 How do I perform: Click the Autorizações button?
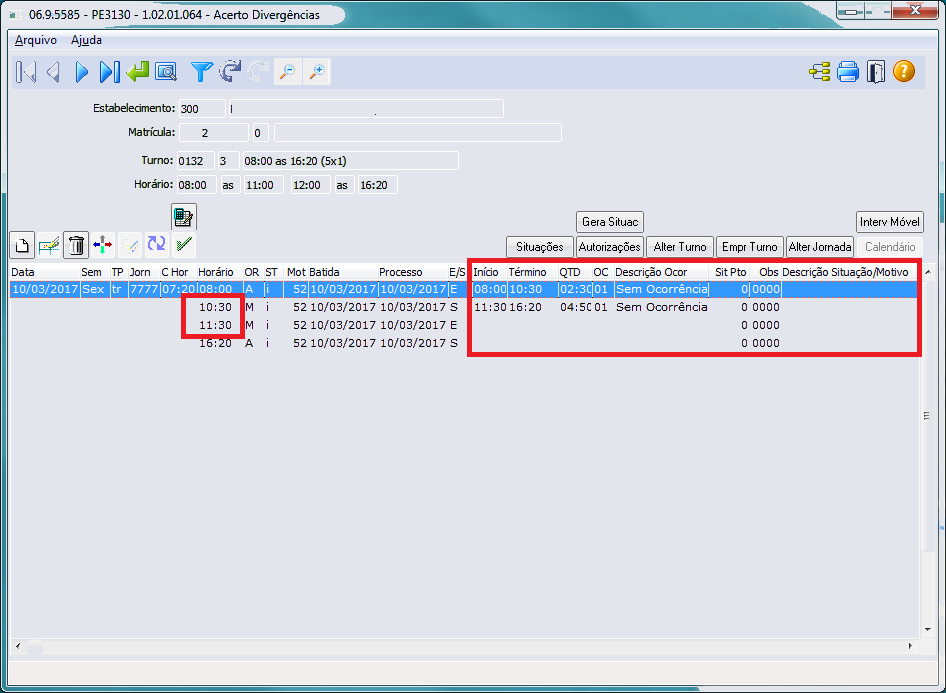tap(609, 247)
